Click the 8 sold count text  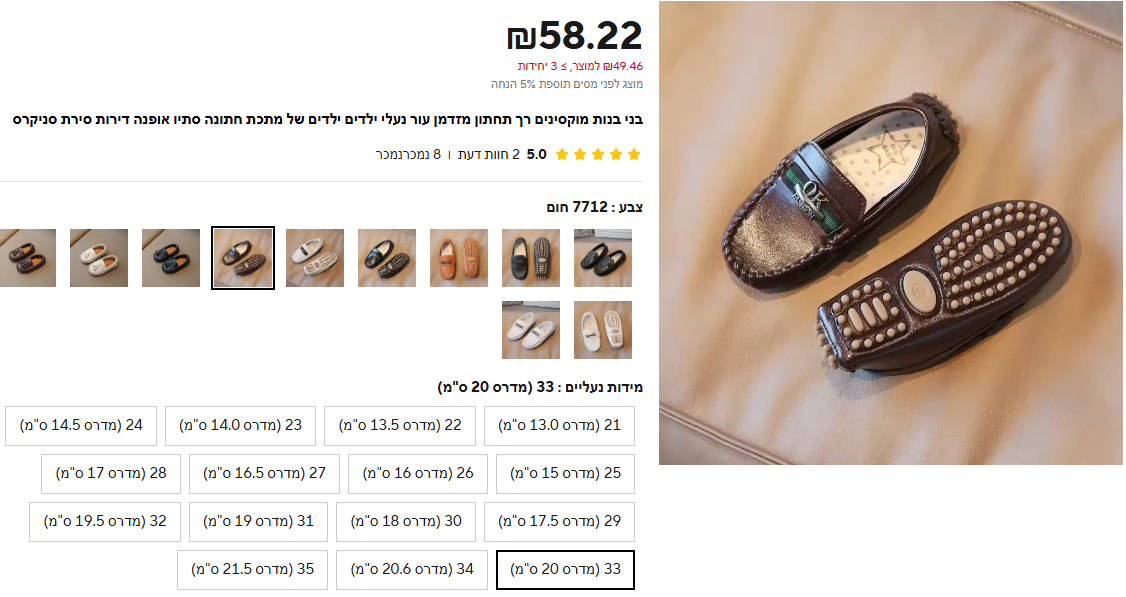[x=408, y=154]
